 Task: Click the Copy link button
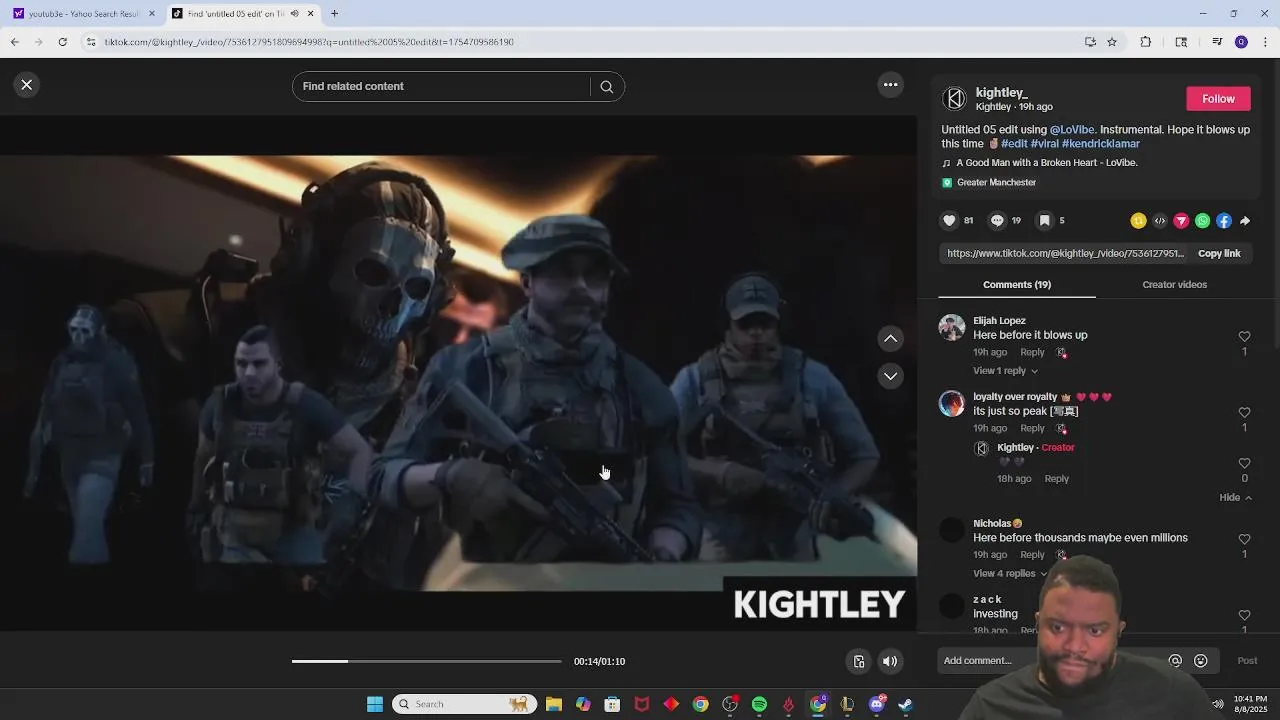[1219, 254]
